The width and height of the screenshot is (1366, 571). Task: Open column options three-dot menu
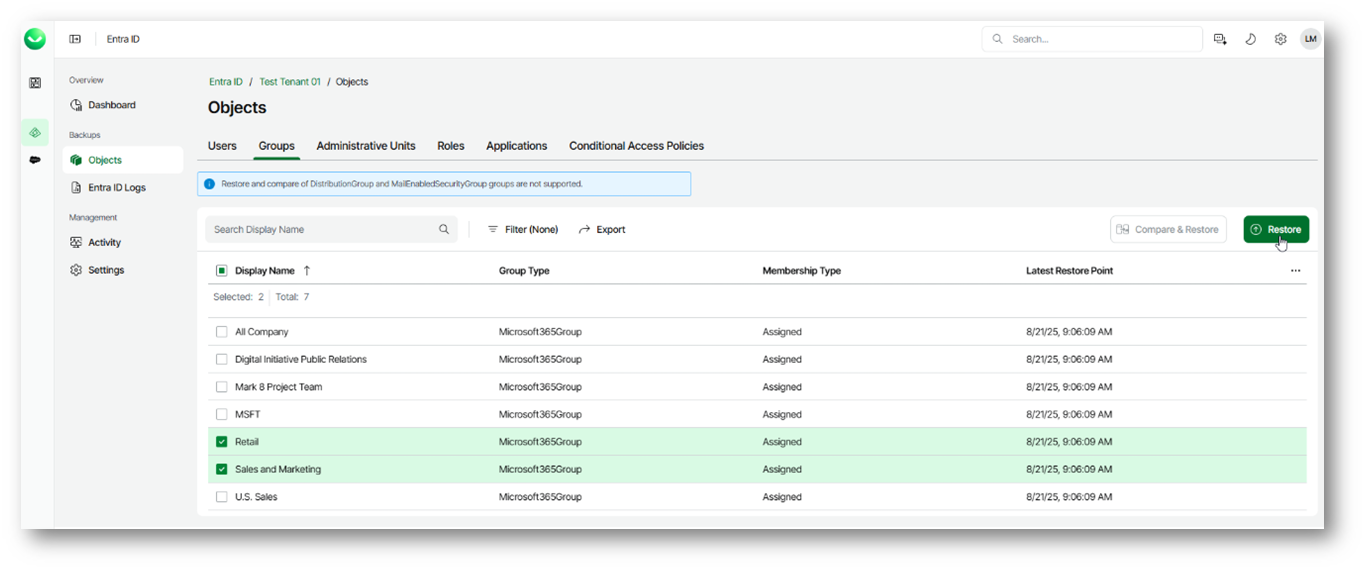(1295, 271)
